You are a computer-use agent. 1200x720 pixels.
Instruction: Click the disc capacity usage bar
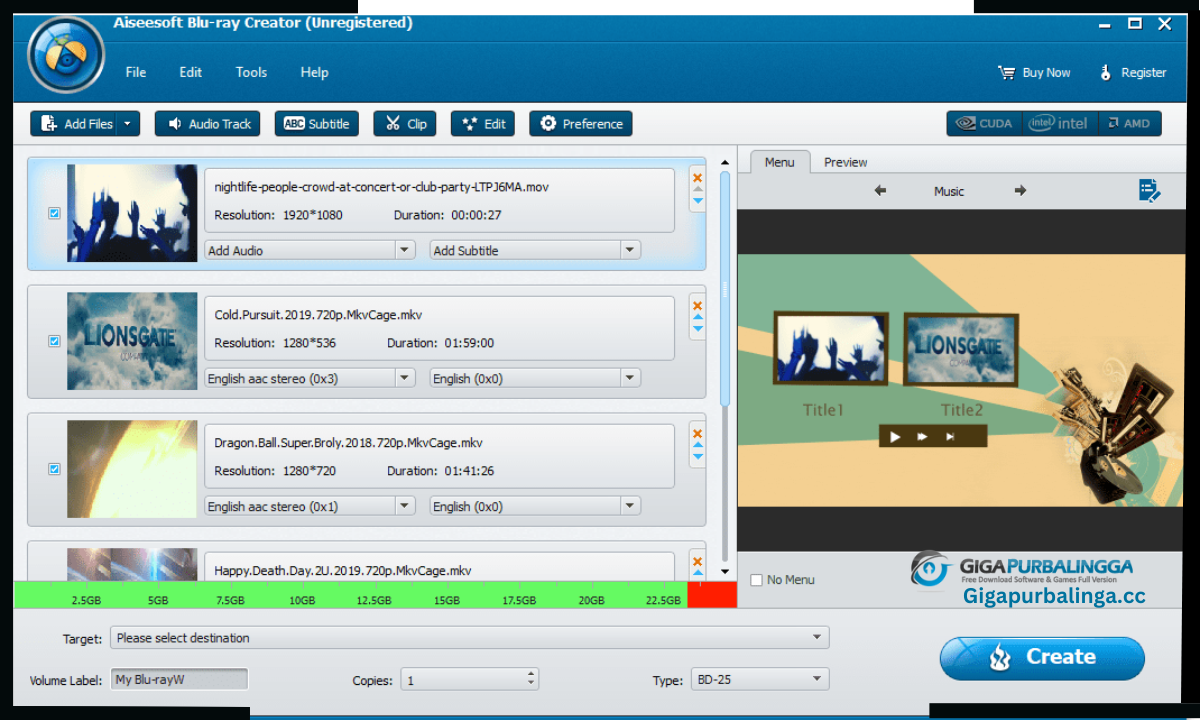point(375,595)
